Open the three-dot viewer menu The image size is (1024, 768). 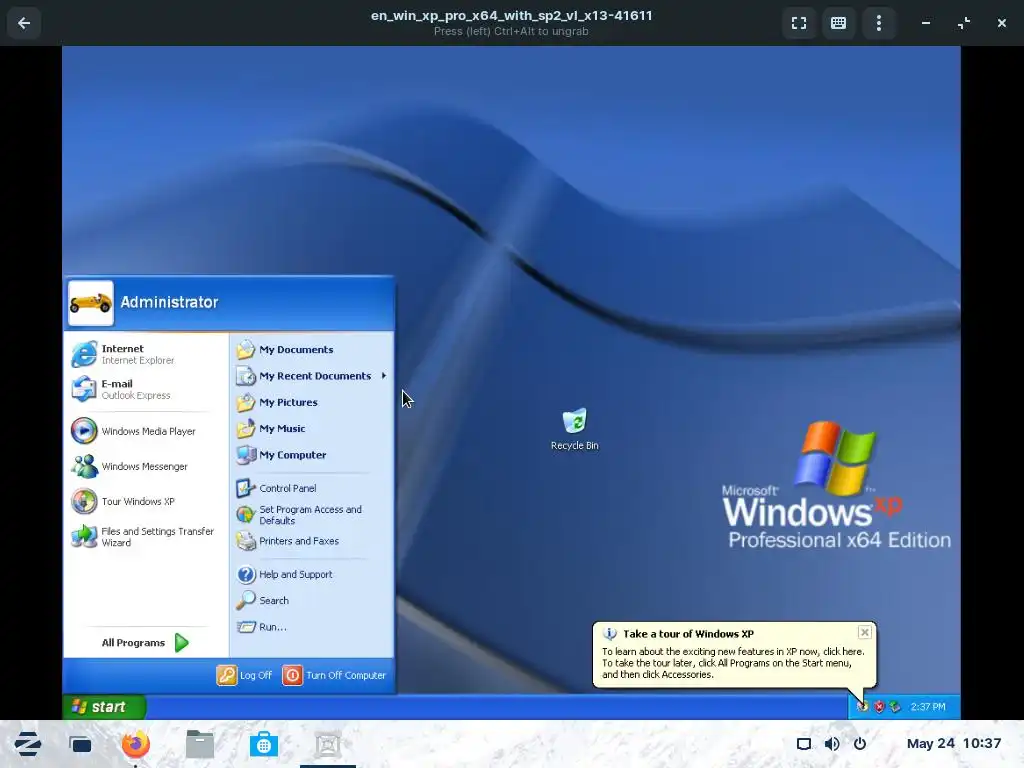click(x=879, y=24)
